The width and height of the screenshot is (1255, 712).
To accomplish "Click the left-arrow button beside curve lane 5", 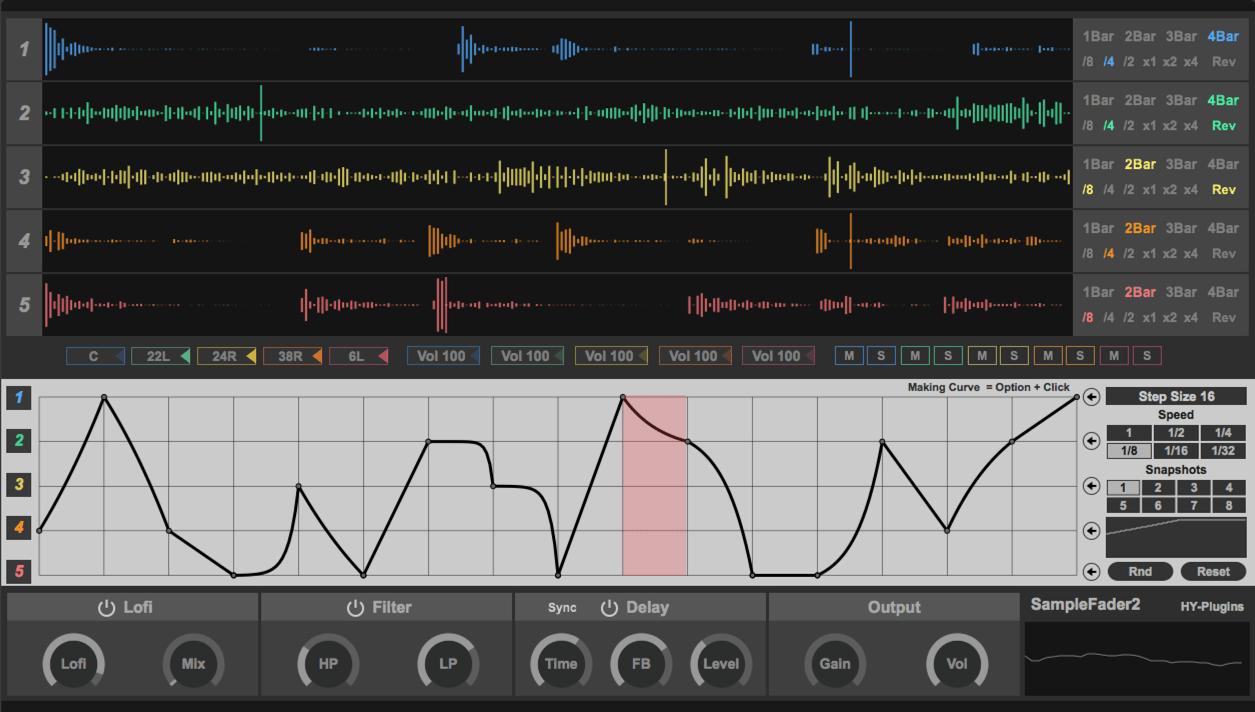I will tap(1092, 572).
